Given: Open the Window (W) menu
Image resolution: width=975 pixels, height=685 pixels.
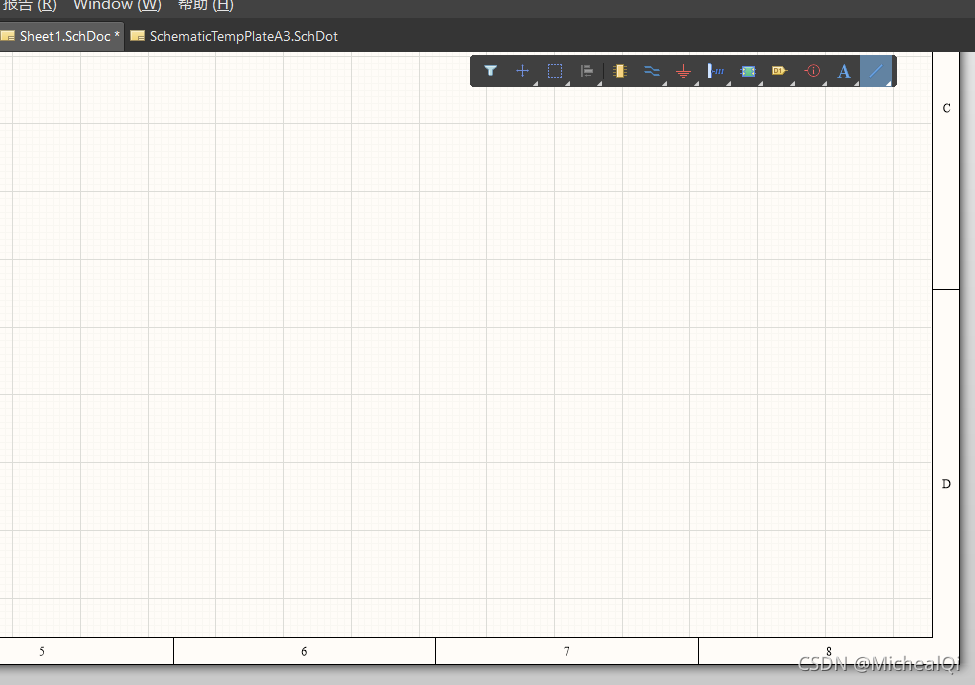Looking at the screenshot, I should pyautogui.click(x=117, y=6).
